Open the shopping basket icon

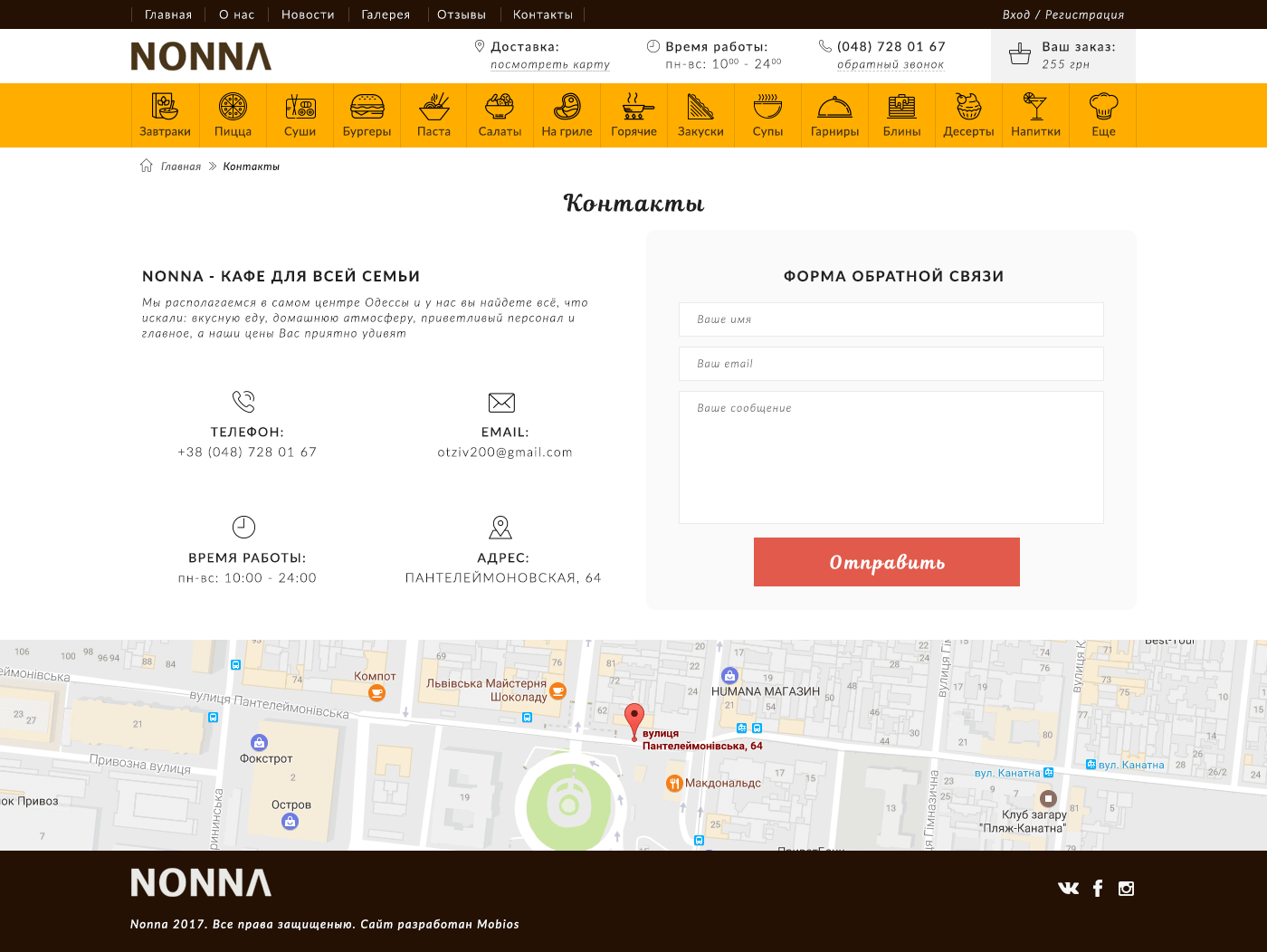point(1020,54)
